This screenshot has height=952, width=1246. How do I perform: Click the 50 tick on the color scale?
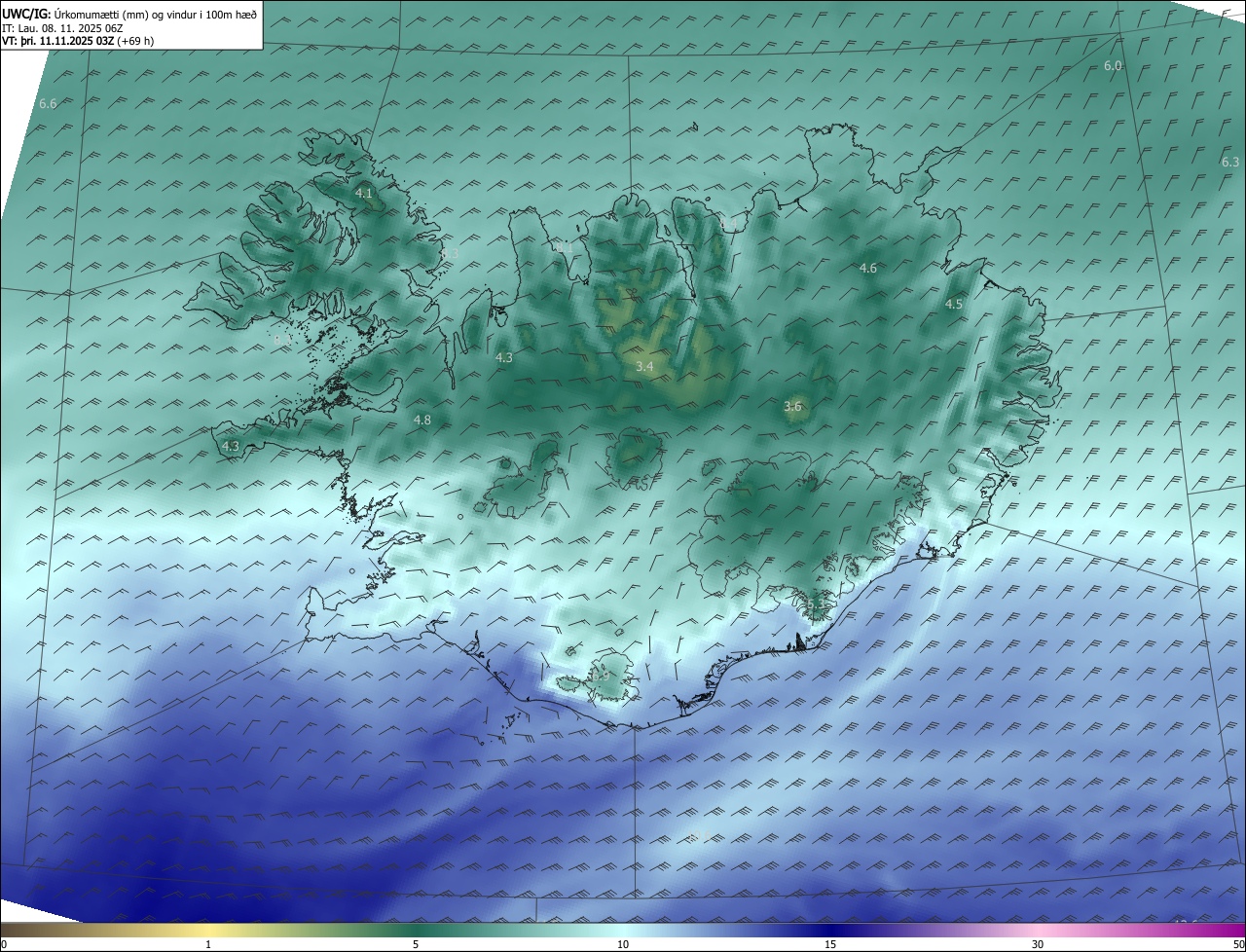click(x=1238, y=944)
